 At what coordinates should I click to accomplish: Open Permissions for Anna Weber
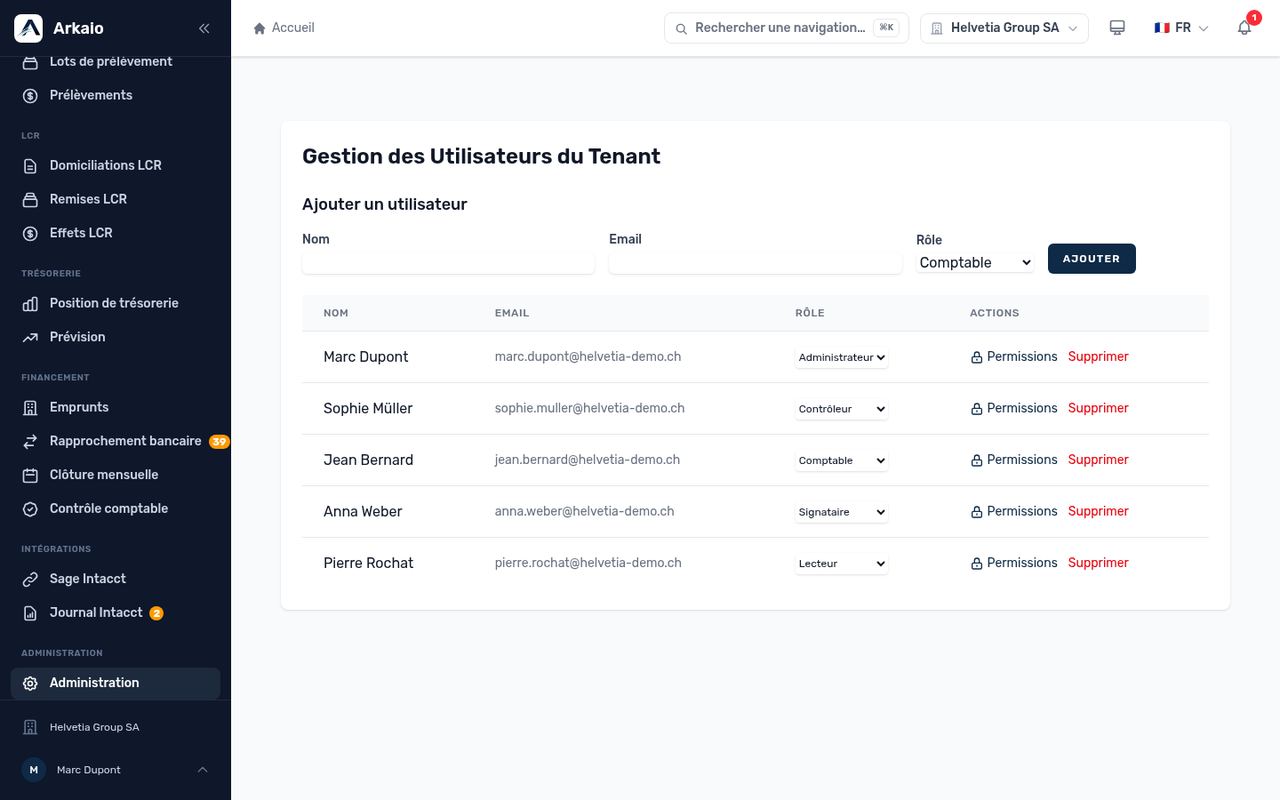(1013, 511)
